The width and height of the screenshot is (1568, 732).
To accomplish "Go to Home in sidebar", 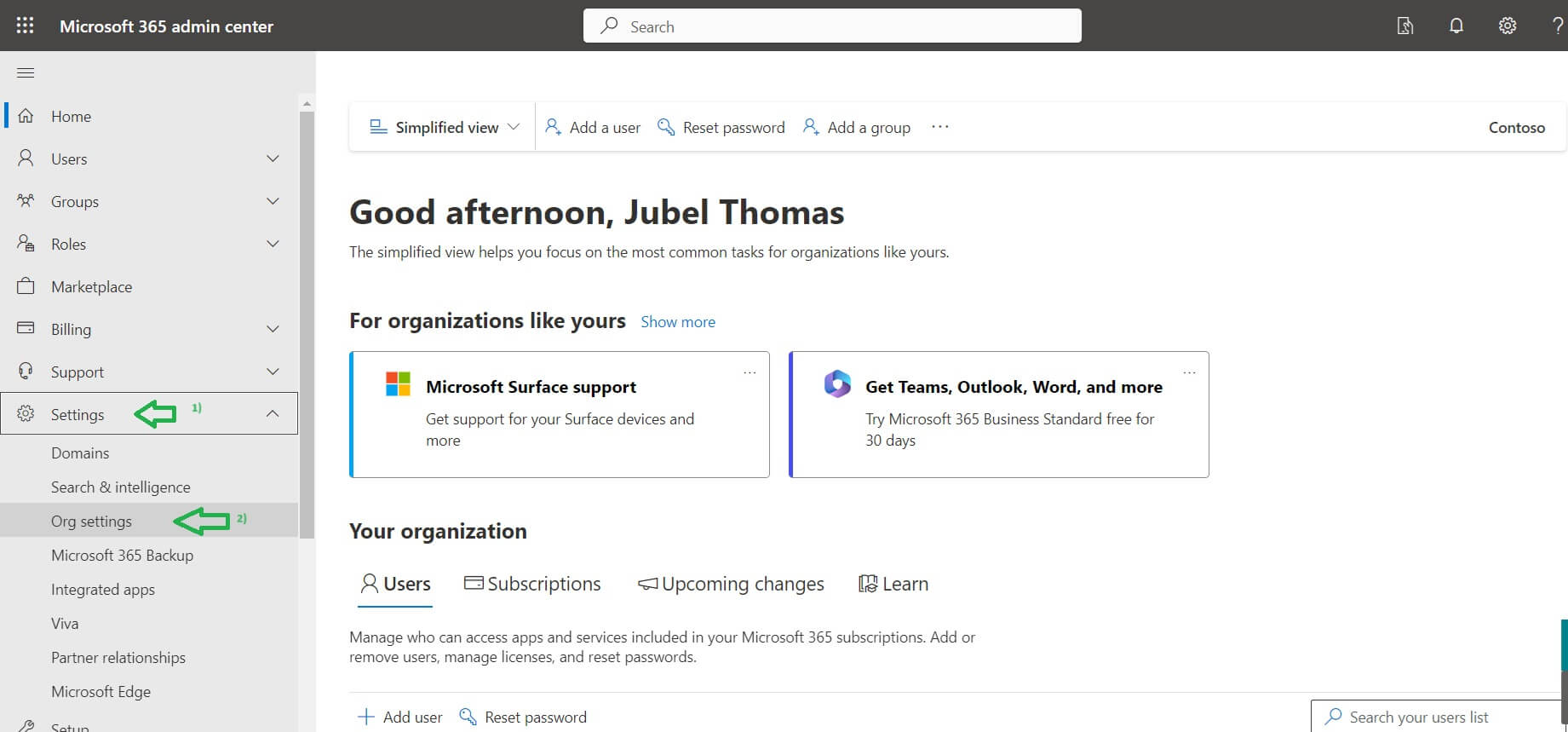I will pyautogui.click(x=71, y=116).
